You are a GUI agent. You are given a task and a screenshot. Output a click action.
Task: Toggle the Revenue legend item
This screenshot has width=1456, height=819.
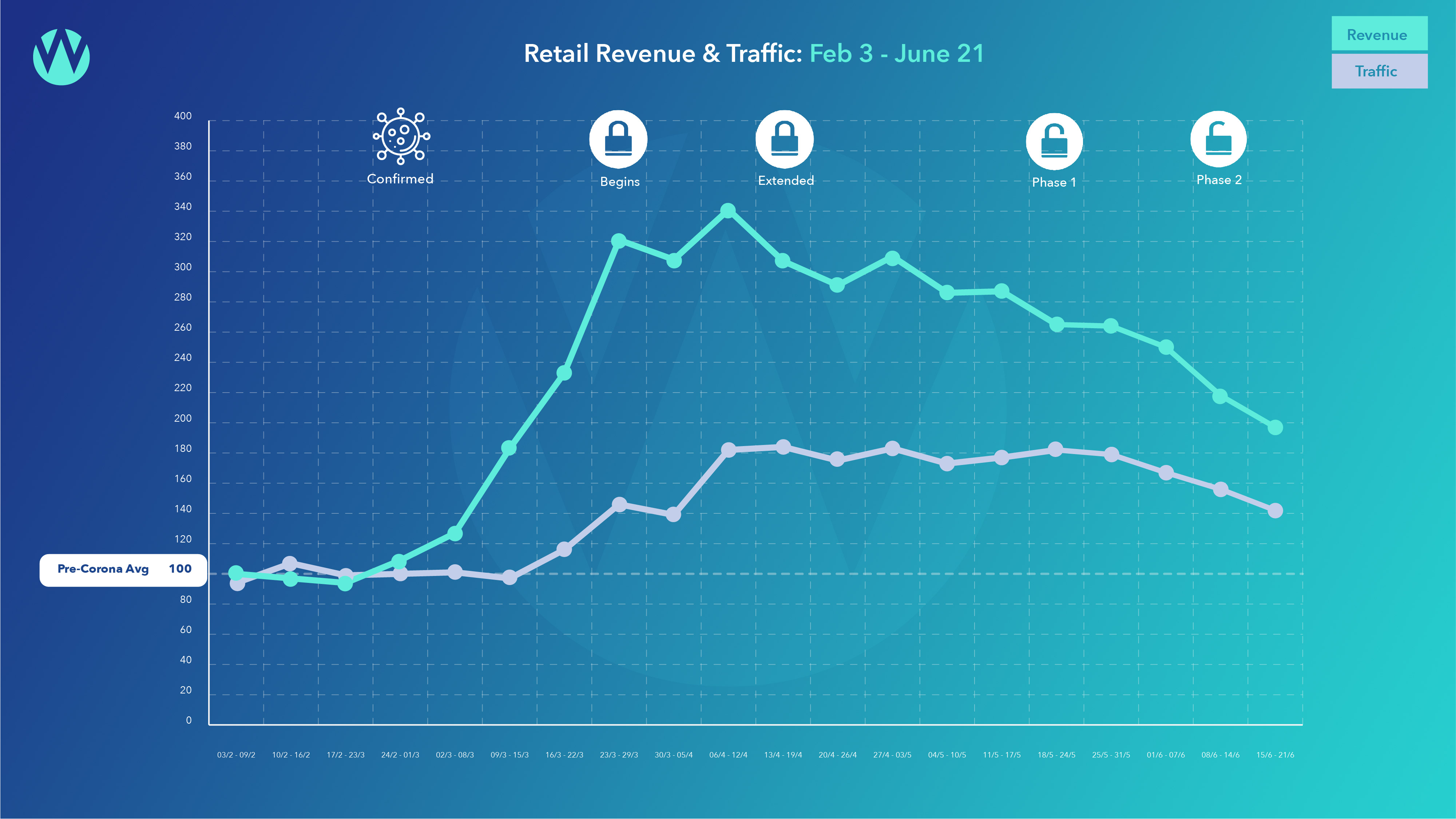(x=1379, y=35)
